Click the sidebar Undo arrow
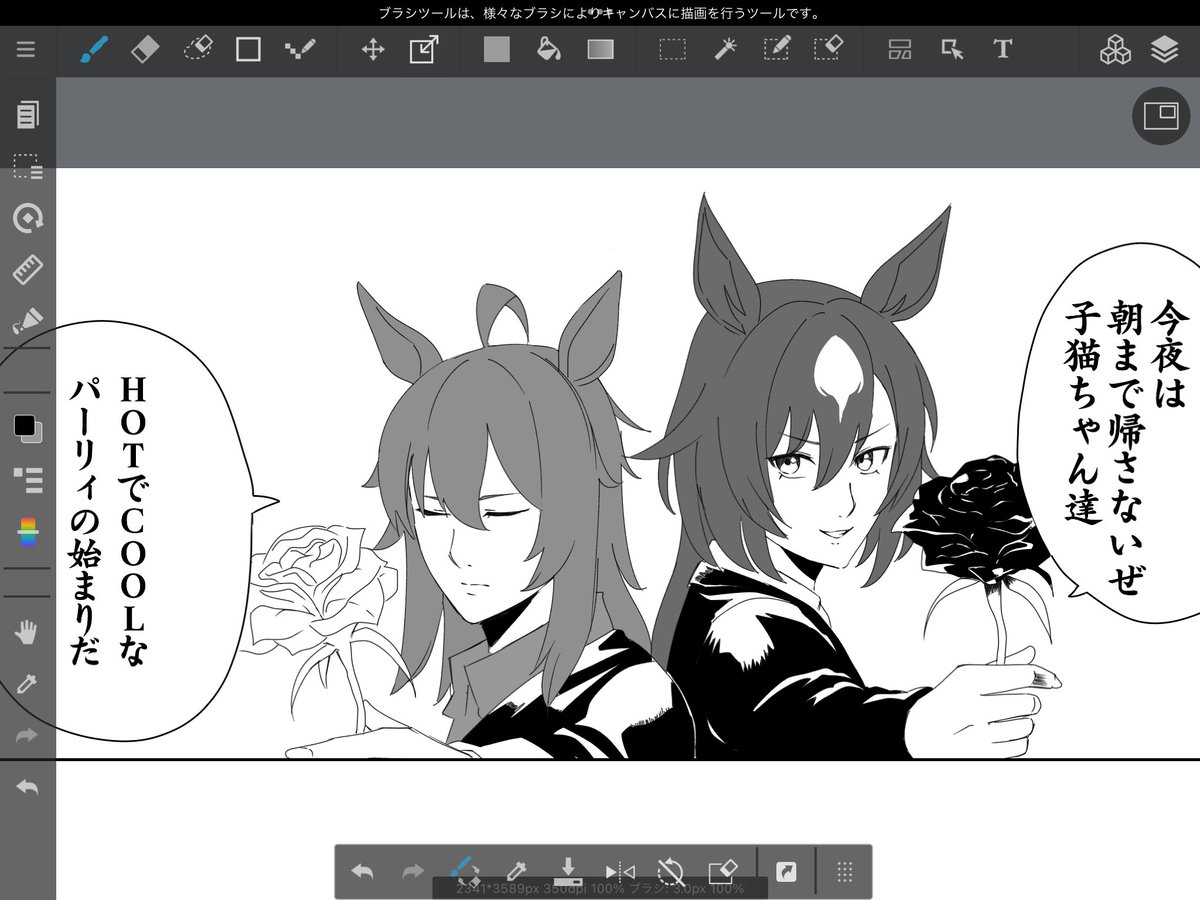This screenshot has width=1200, height=900. (x=28, y=788)
